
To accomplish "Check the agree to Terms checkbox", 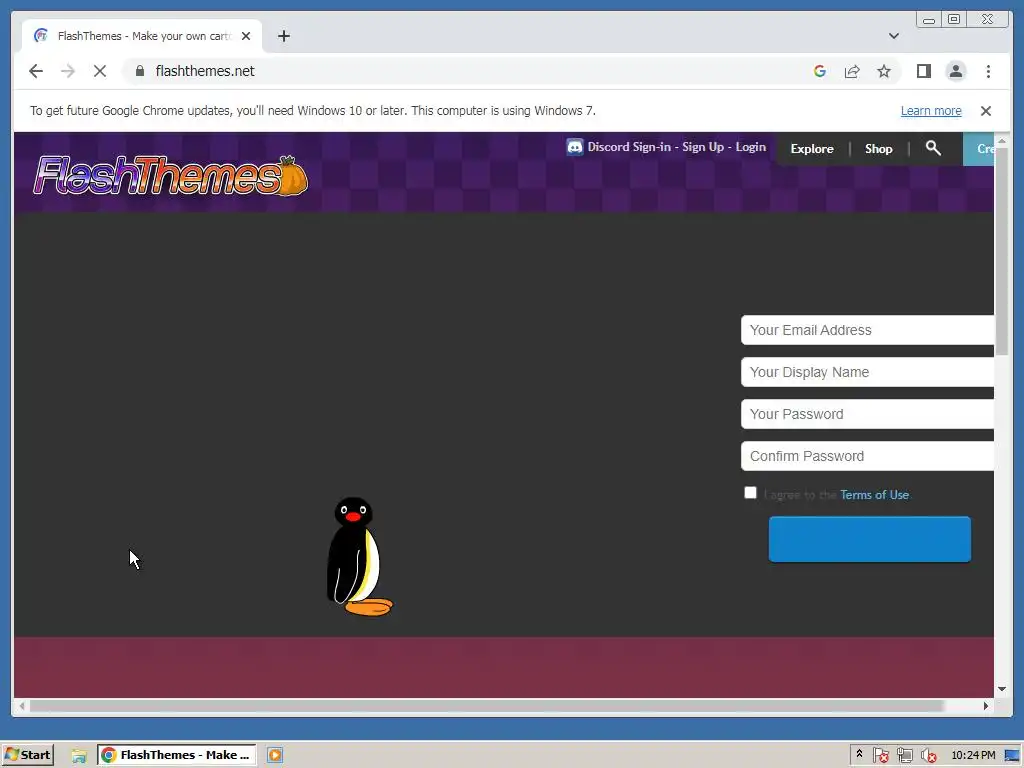I will [750, 492].
